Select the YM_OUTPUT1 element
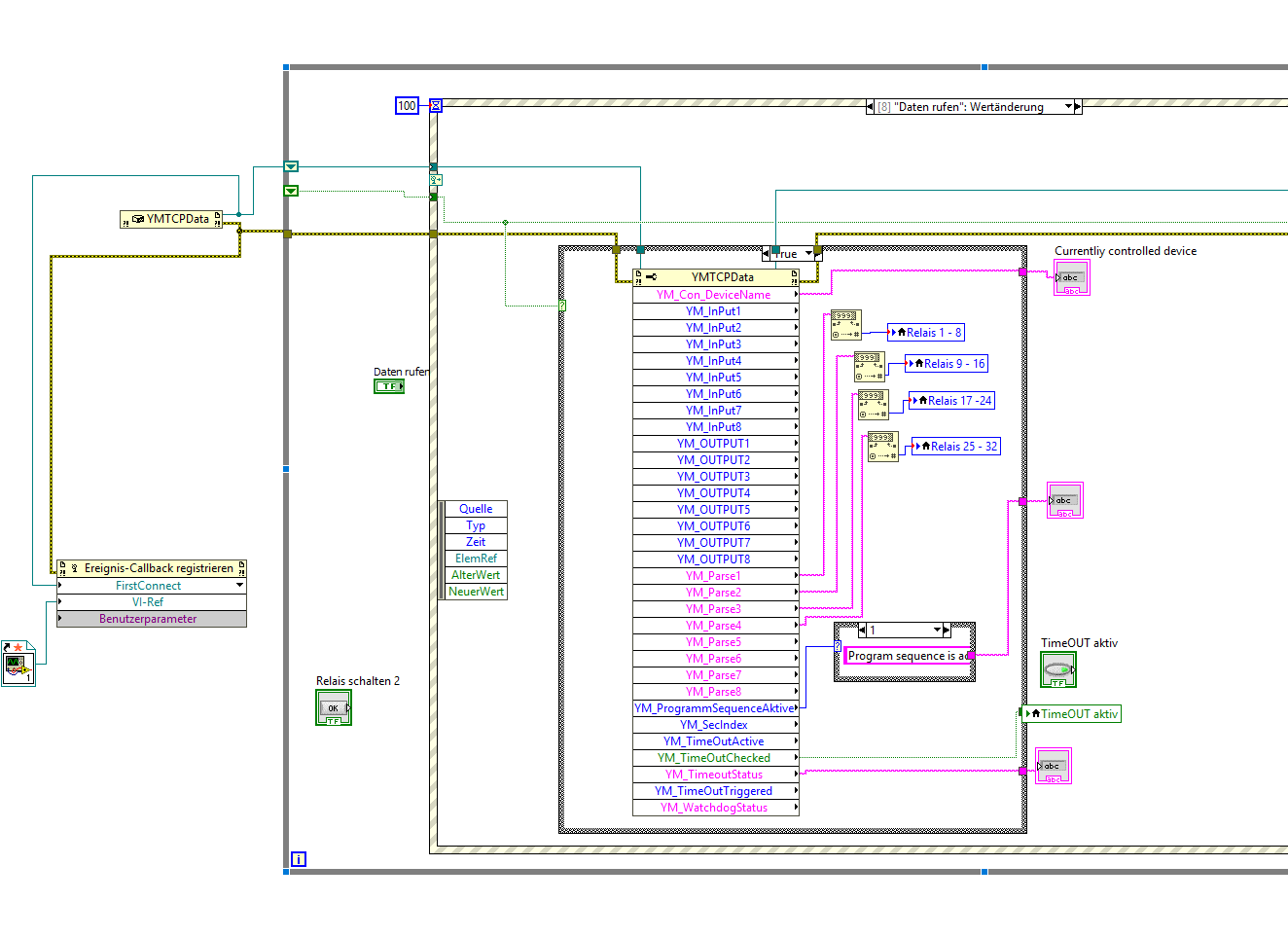Image resolution: width=1288 pixels, height=938 pixels. [x=716, y=444]
